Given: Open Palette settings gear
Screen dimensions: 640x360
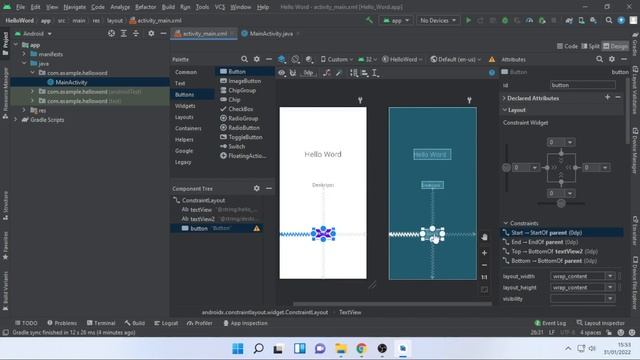Looking at the screenshot, I should pyautogui.click(x=256, y=59).
